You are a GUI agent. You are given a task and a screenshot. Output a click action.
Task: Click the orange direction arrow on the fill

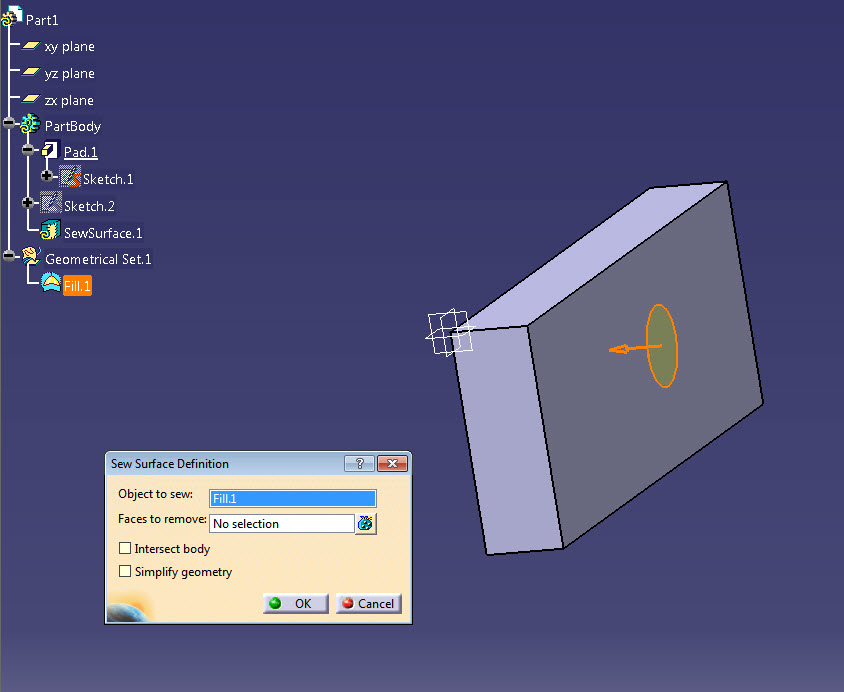coord(634,349)
